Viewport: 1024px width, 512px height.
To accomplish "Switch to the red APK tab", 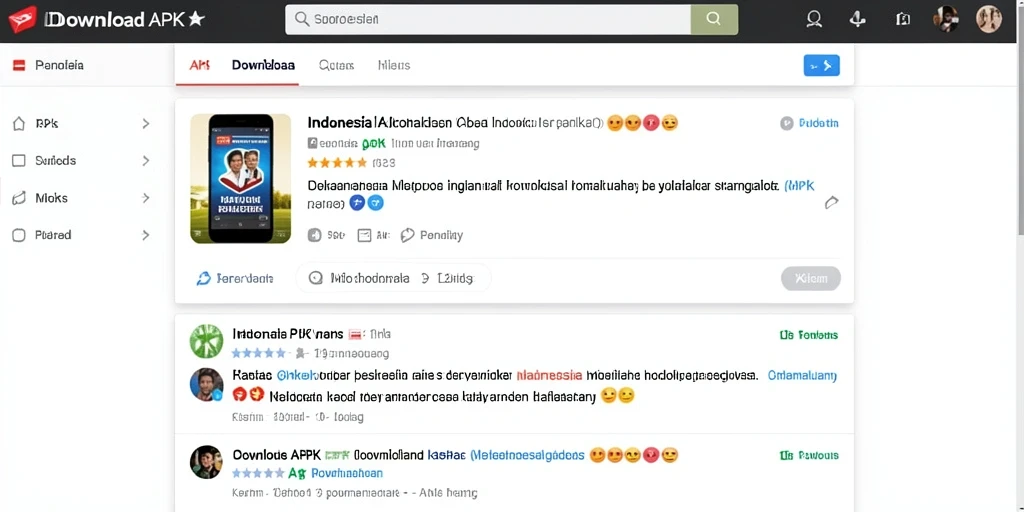I will pos(199,65).
